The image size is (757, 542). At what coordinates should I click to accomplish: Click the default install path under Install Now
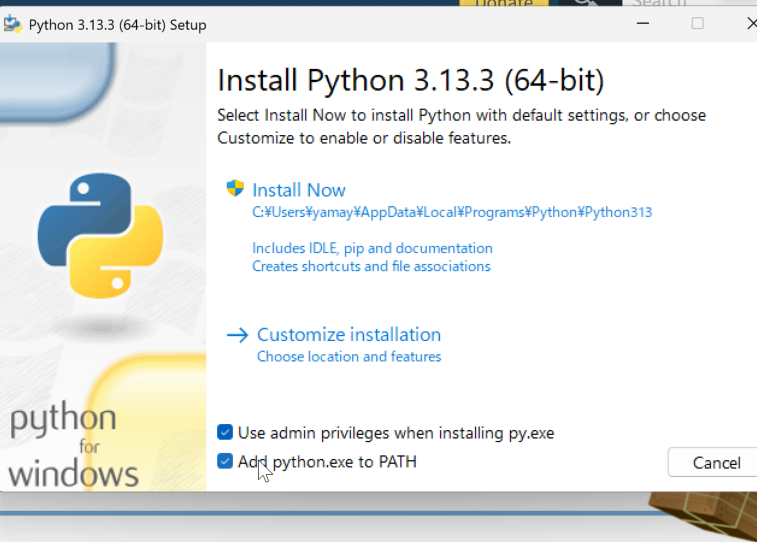(452, 212)
